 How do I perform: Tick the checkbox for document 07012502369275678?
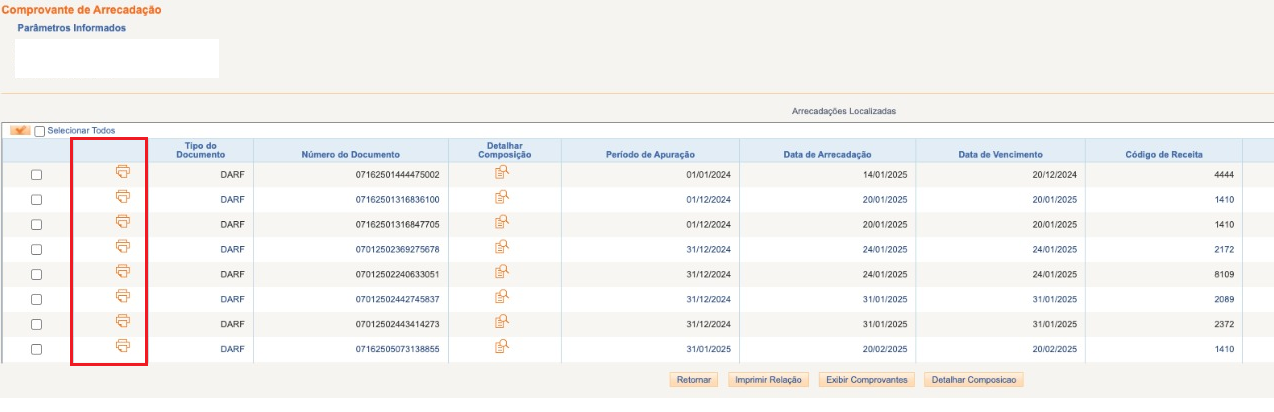37,249
